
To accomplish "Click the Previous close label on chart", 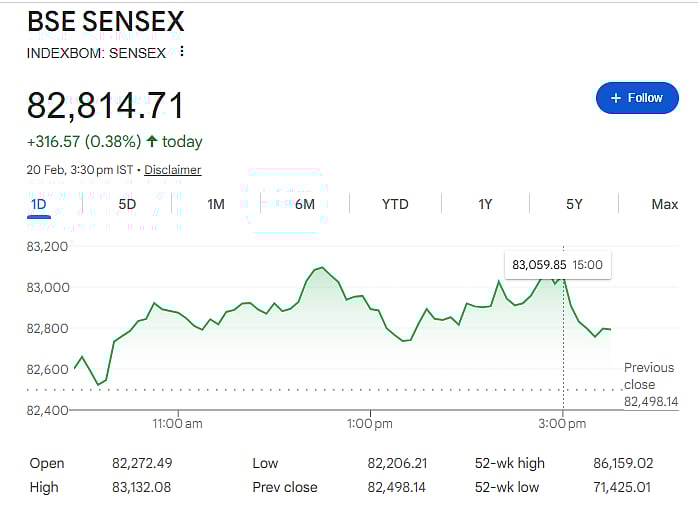I will 649,375.
